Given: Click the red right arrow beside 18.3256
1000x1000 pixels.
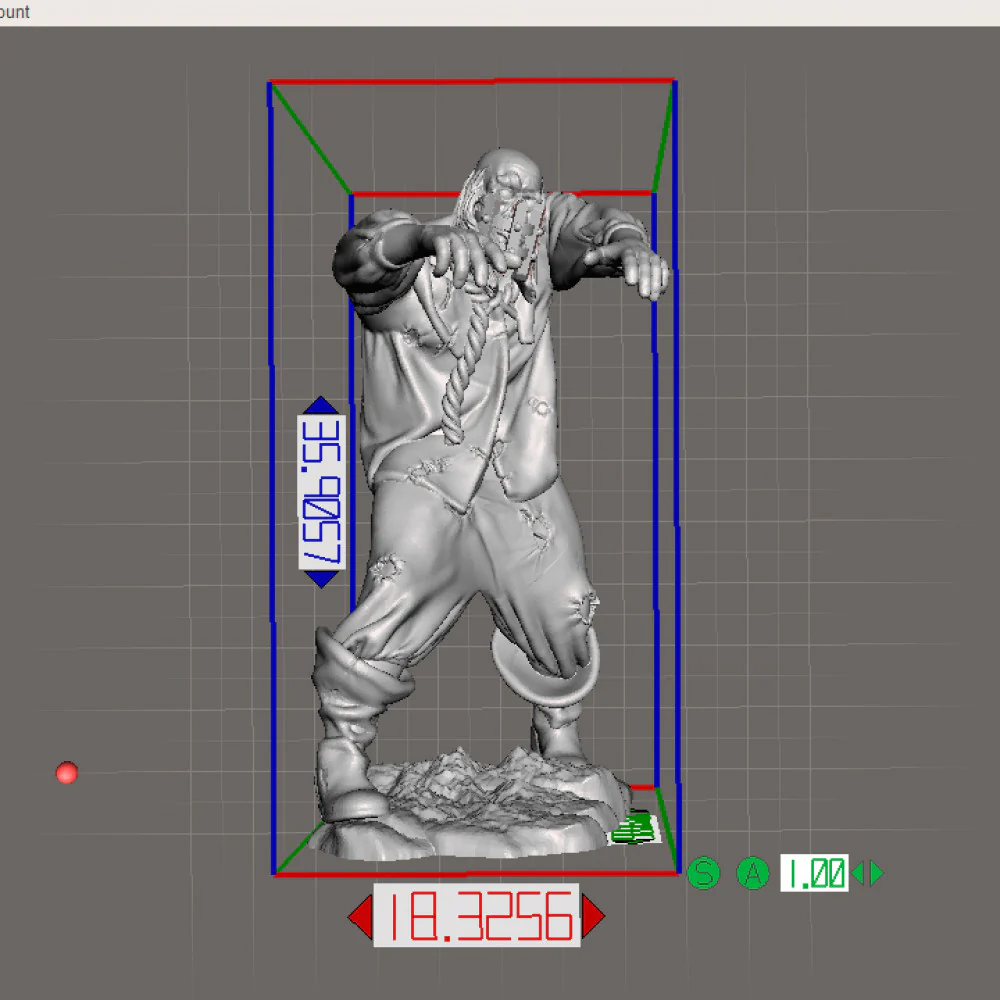Looking at the screenshot, I should 593,916.
